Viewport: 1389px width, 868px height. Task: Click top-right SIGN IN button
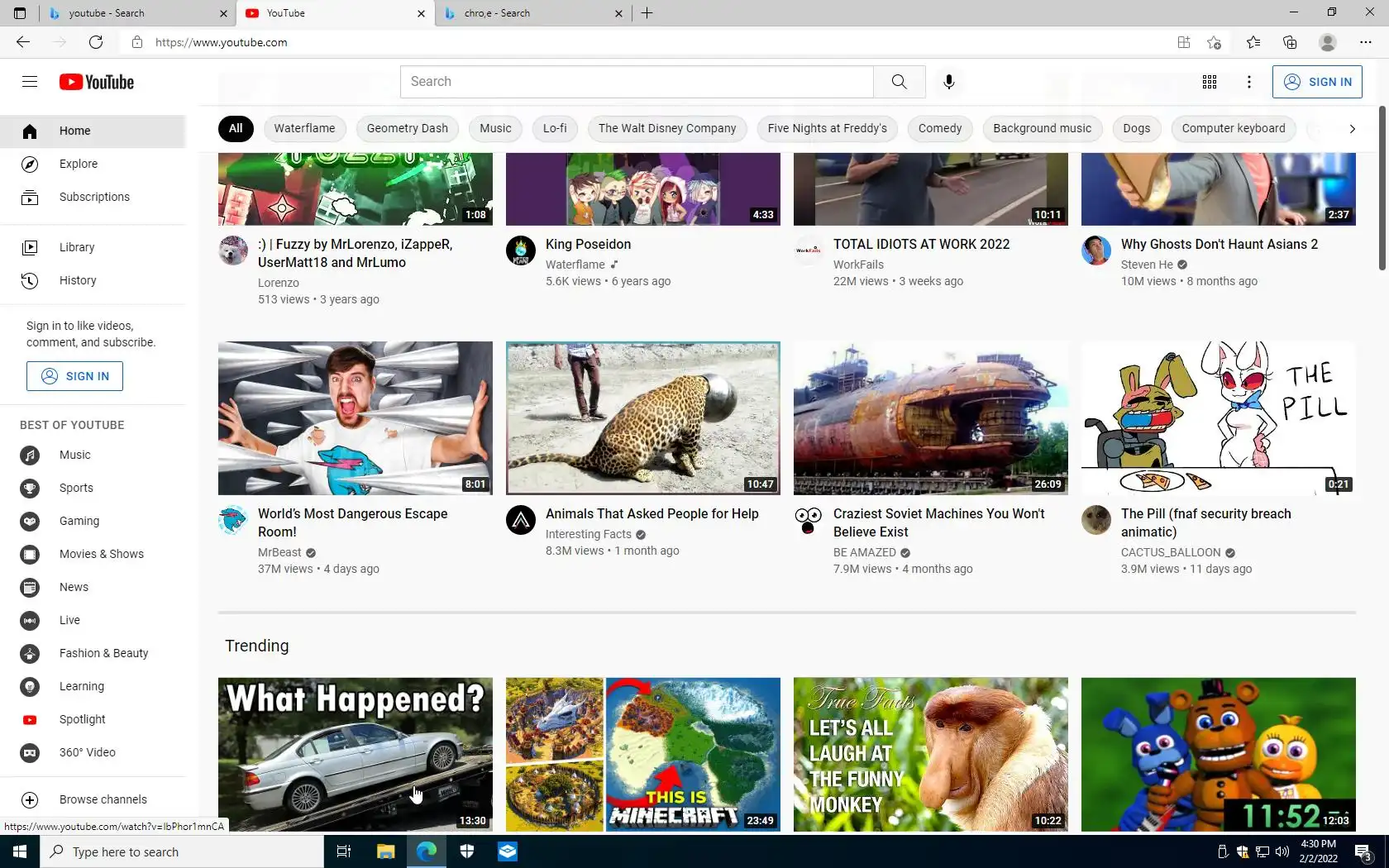tap(1317, 82)
